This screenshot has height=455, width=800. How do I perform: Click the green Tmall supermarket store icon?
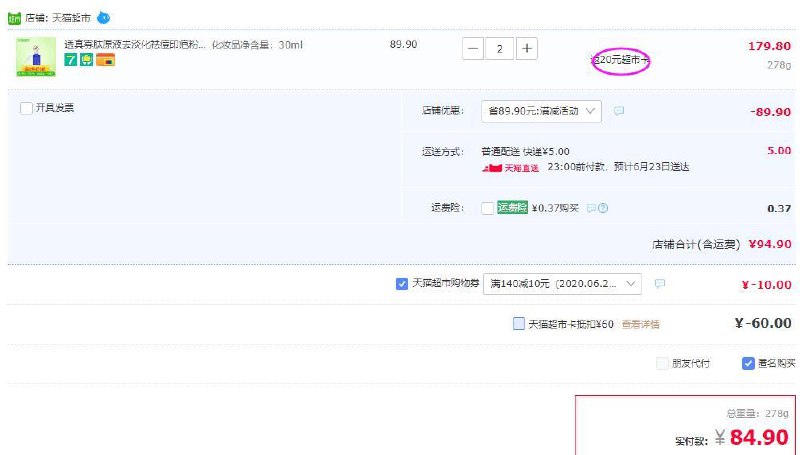pyautogui.click(x=14, y=18)
